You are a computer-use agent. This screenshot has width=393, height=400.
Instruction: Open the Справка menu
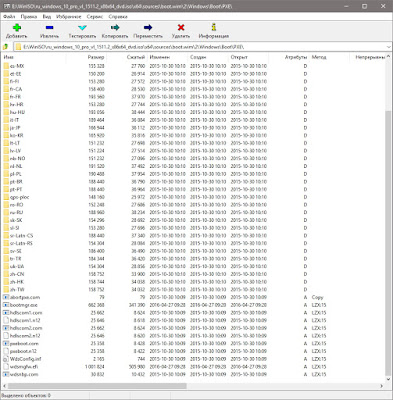pyautogui.click(x=118, y=16)
